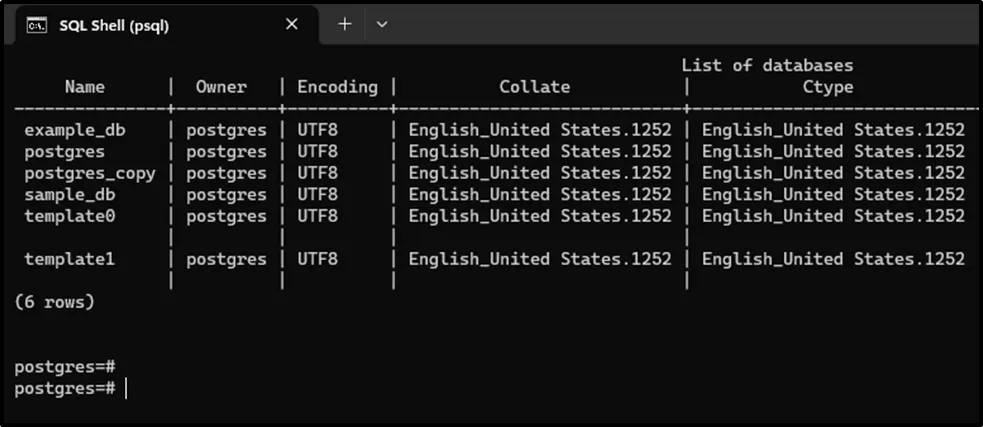Expand the new tab profile dropdown chevron
The width and height of the screenshot is (983, 427).
(x=382, y=24)
